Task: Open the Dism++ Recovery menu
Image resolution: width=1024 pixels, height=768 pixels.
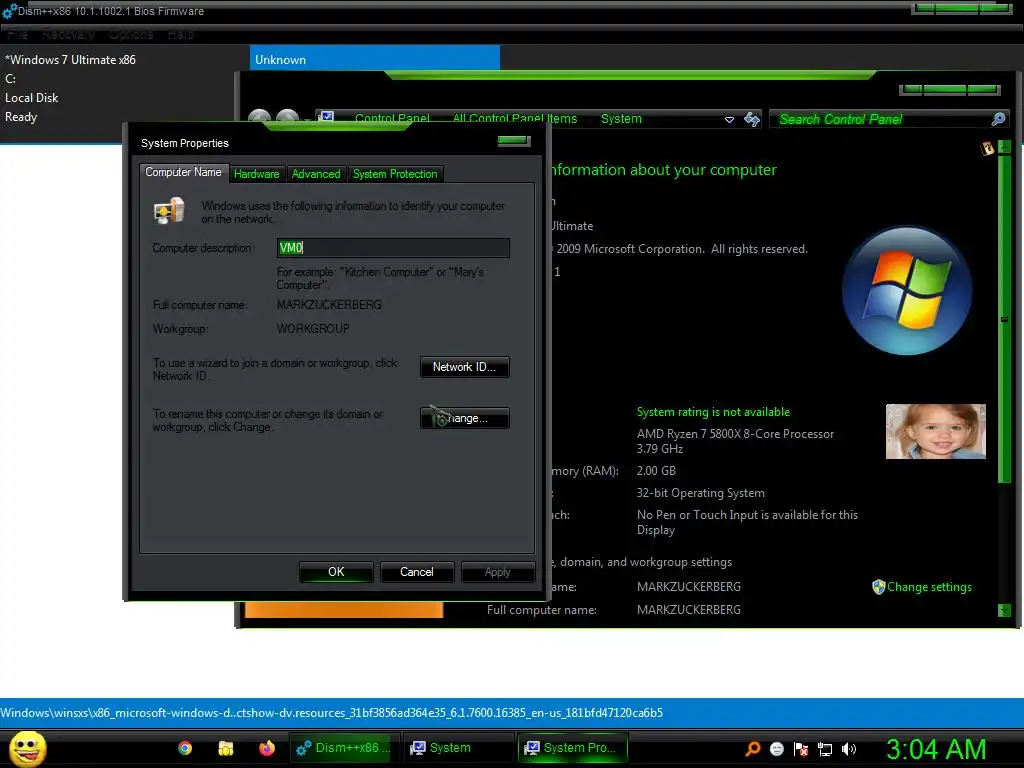Action: pyautogui.click(x=68, y=34)
